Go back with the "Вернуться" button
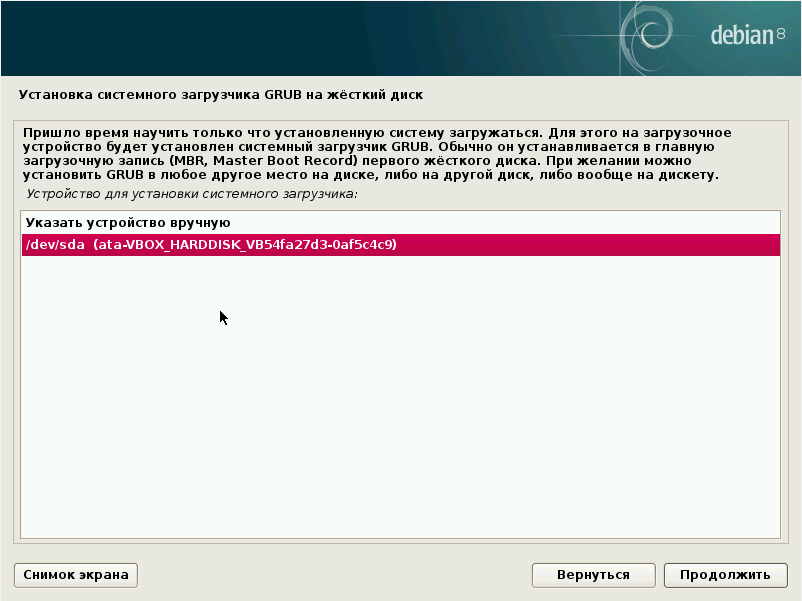 [x=593, y=575]
